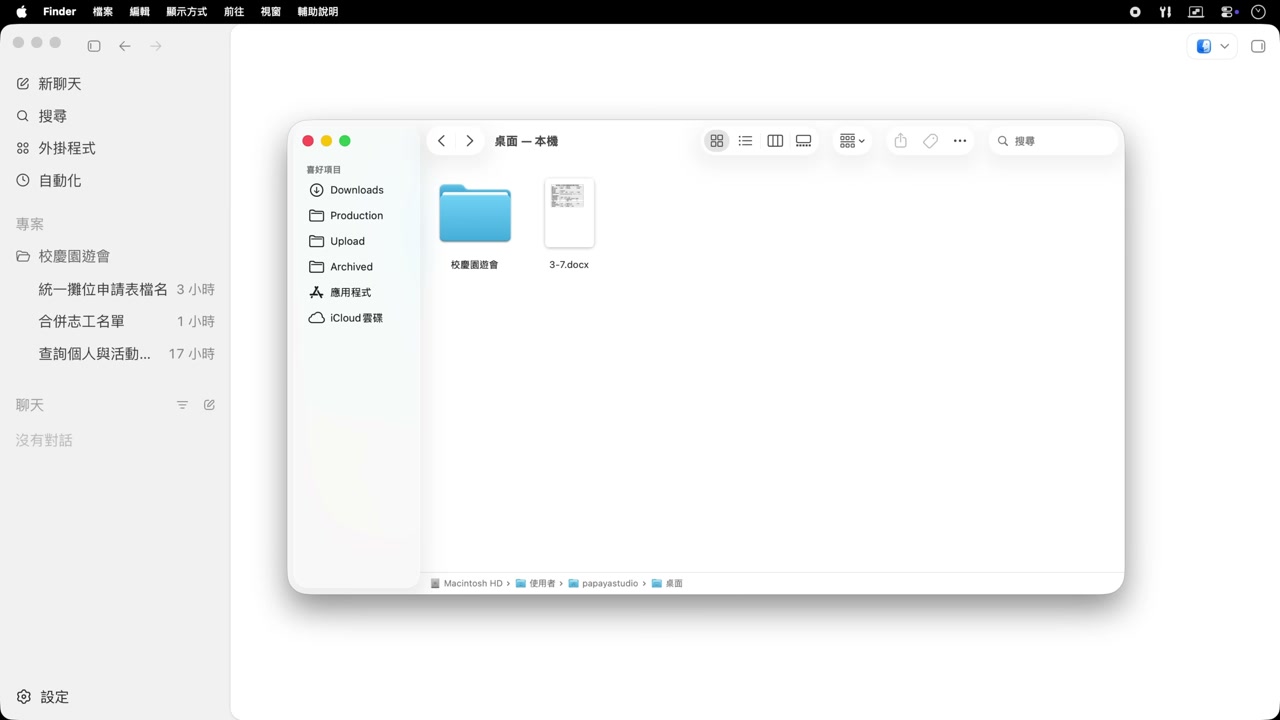
Task: Click the Finder search field
Action: (x=1053, y=141)
